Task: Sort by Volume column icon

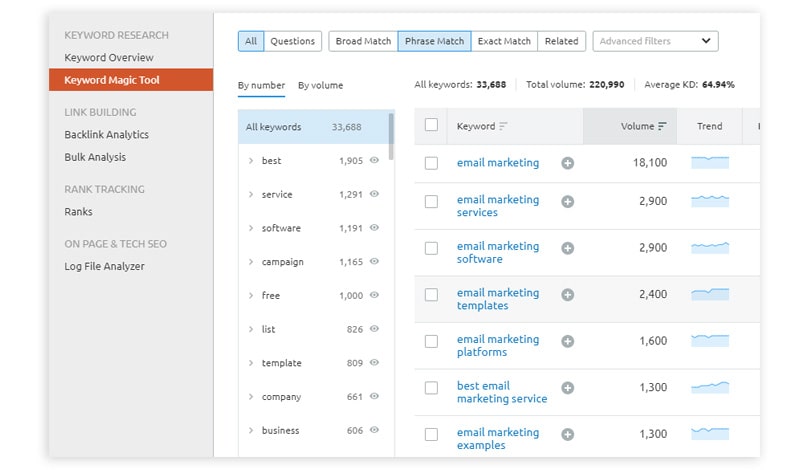Action: 662,127
